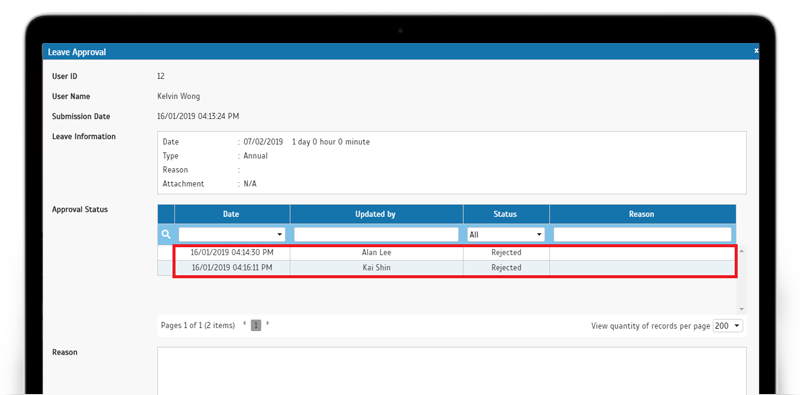Click Rejected status in Alan Lee row
Image resolution: width=800 pixels, height=395 pixels.
coord(506,252)
